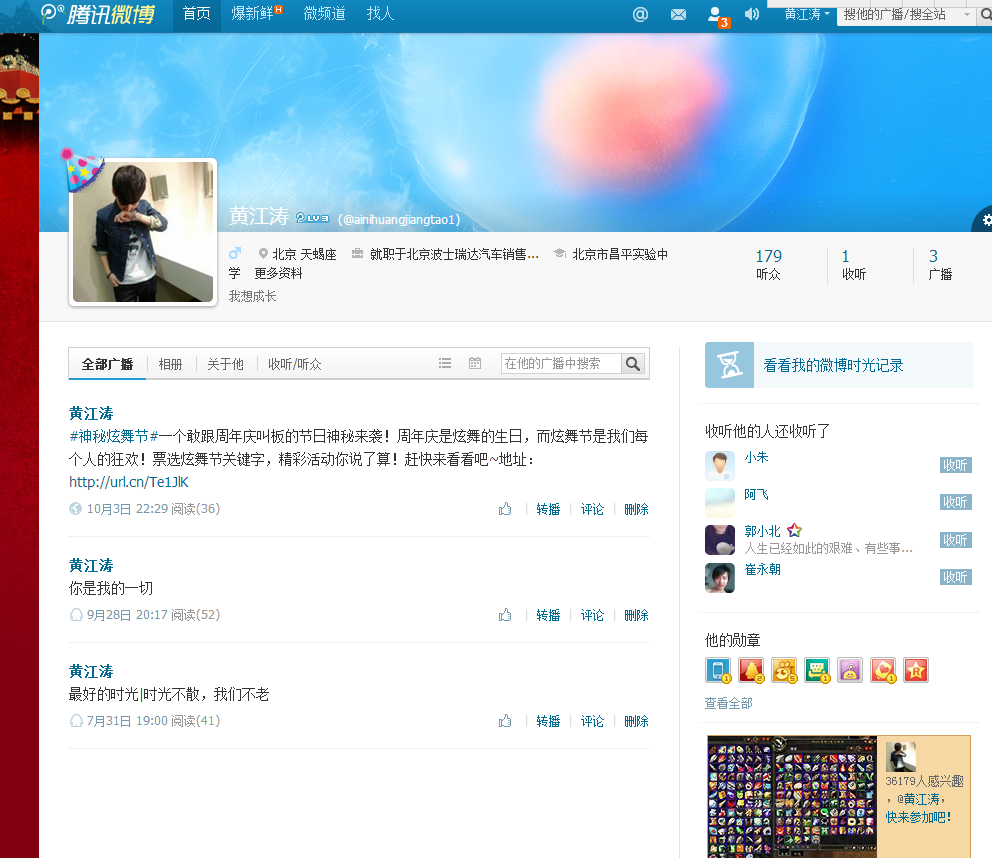Click the Tencent Weibo logo
This screenshot has height=858, width=992.
[x=98, y=13]
